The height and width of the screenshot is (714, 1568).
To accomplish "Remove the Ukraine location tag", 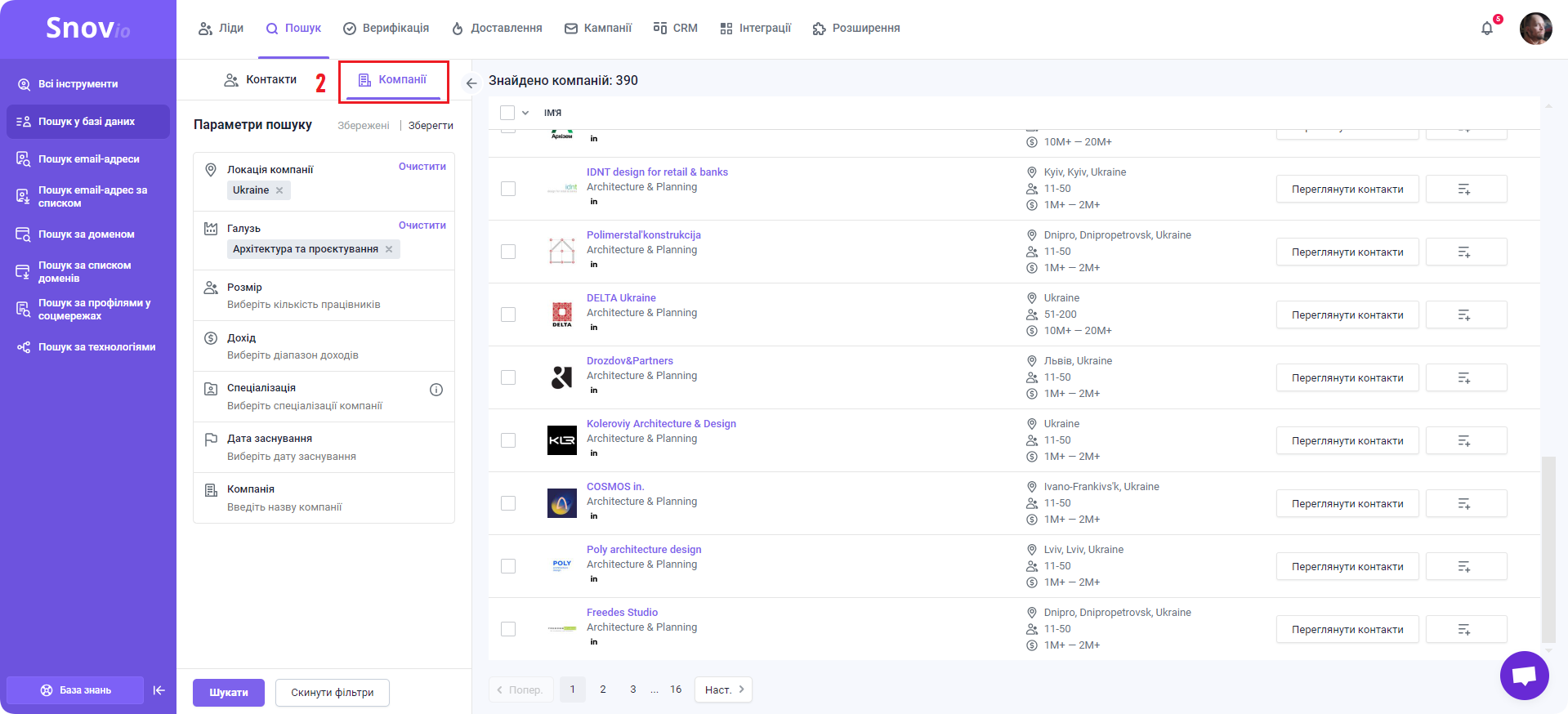I will pos(279,190).
